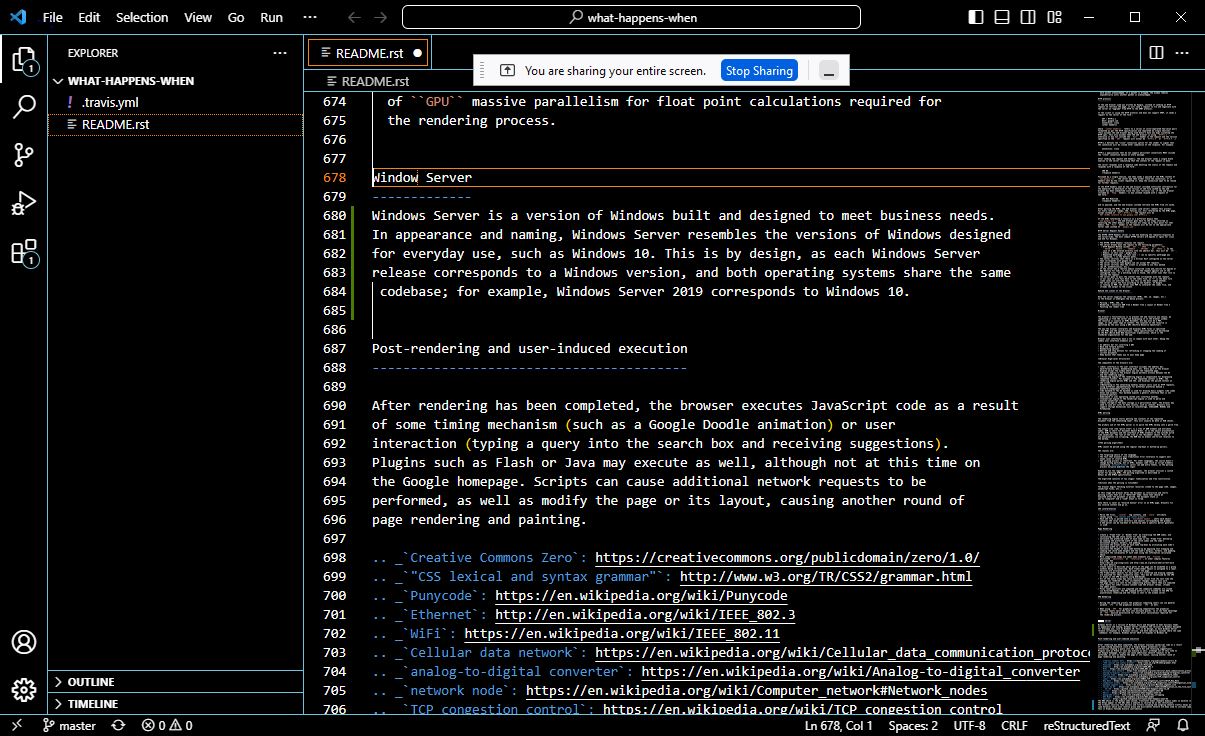Go back with the navigation arrow
Viewport: 1205px width, 736px height.
(353, 17)
